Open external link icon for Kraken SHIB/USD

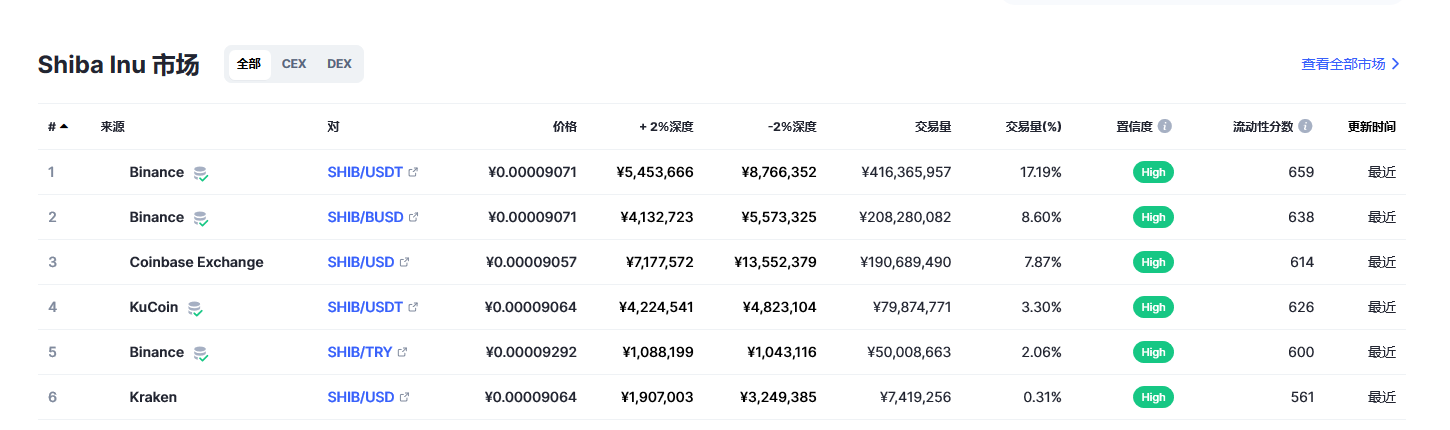point(404,397)
